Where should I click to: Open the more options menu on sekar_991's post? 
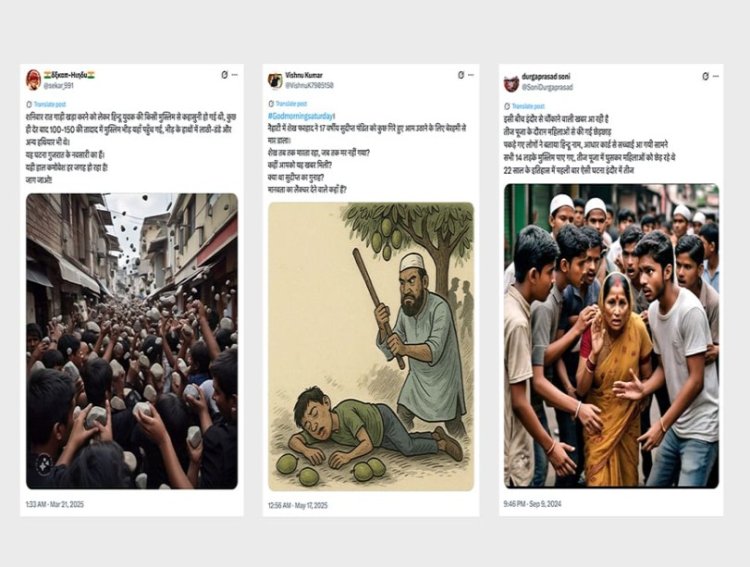(234, 75)
